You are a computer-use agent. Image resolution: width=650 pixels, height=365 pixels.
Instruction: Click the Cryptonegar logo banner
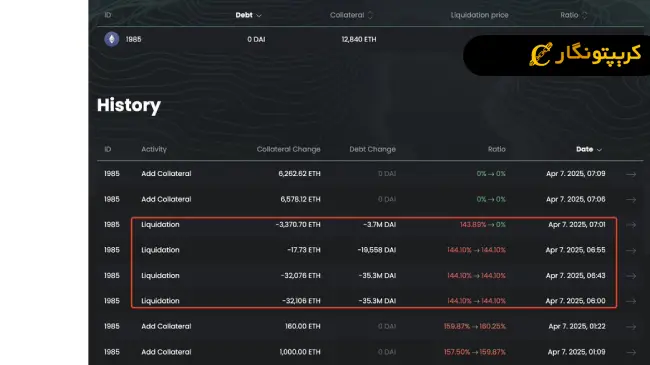(x=556, y=55)
